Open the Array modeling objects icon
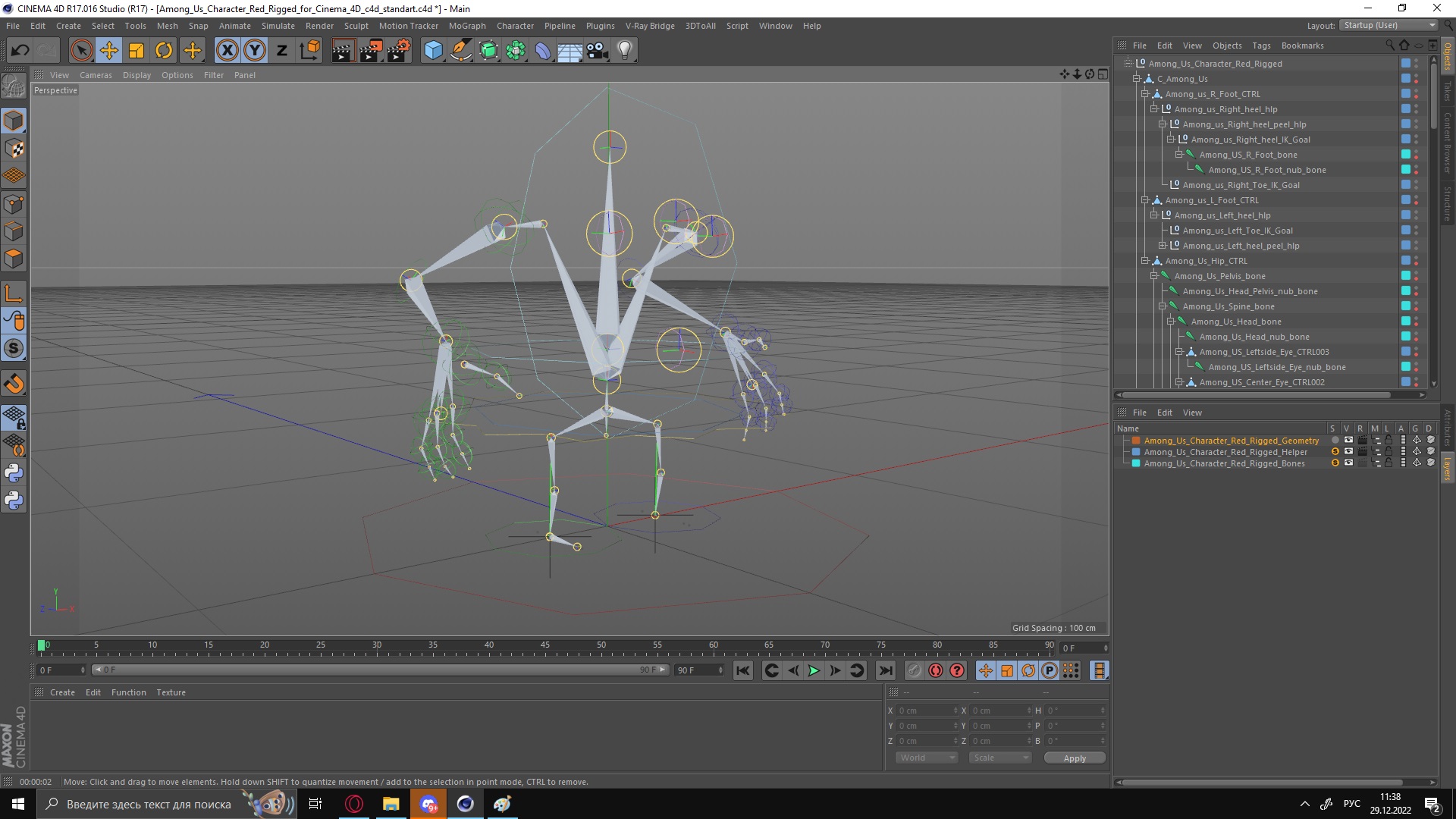 [516, 51]
